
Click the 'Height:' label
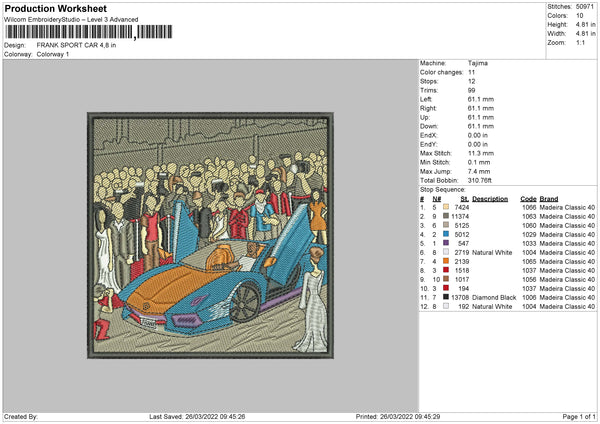click(x=557, y=24)
